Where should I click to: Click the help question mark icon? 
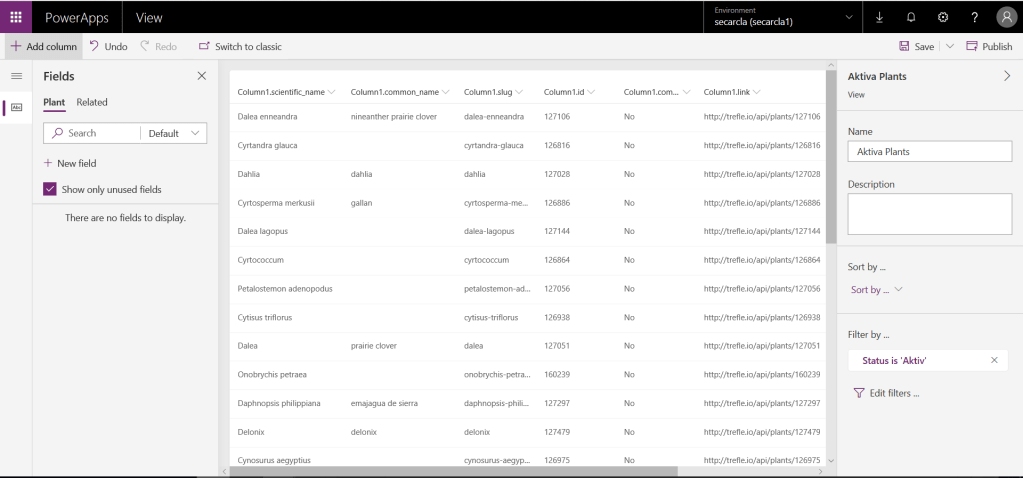coord(974,17)
